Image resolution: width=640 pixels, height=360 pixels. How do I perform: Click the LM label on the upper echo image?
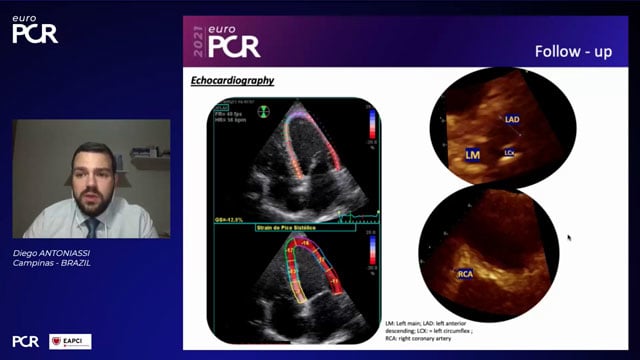pos(473,155)
